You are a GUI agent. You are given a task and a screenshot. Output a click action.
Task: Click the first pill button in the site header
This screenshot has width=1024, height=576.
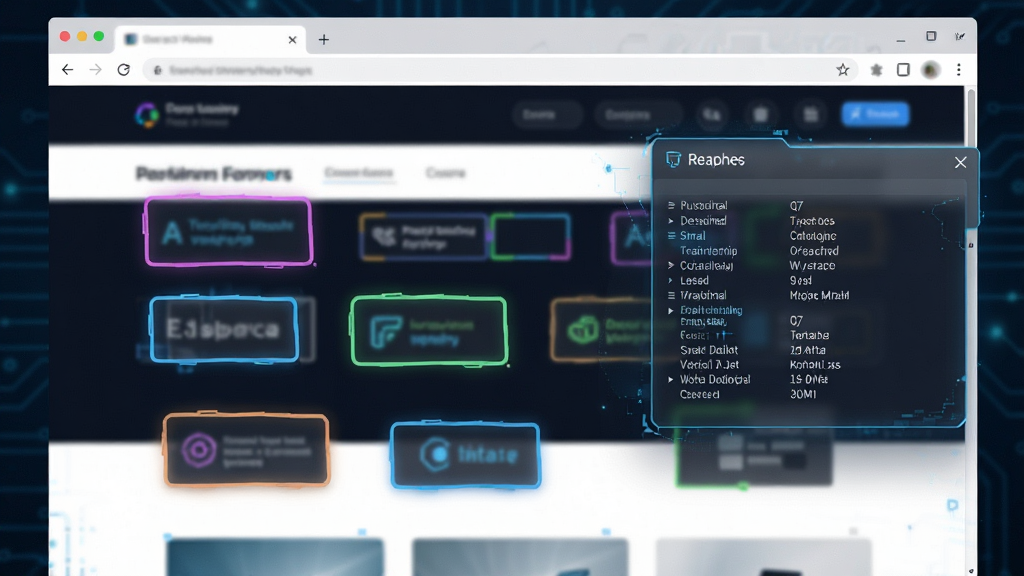(x=547, y=115)
